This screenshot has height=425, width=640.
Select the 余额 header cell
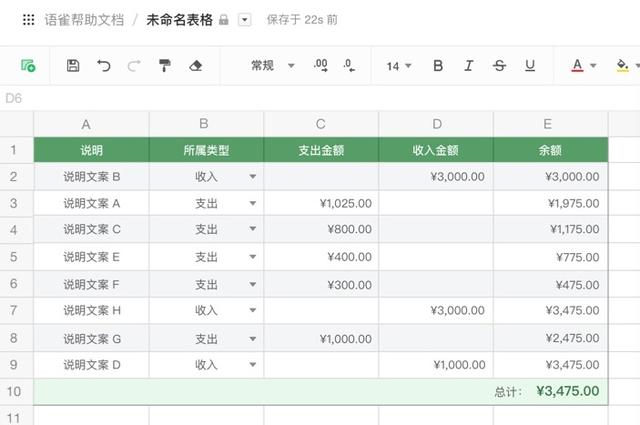coord(549,150)
